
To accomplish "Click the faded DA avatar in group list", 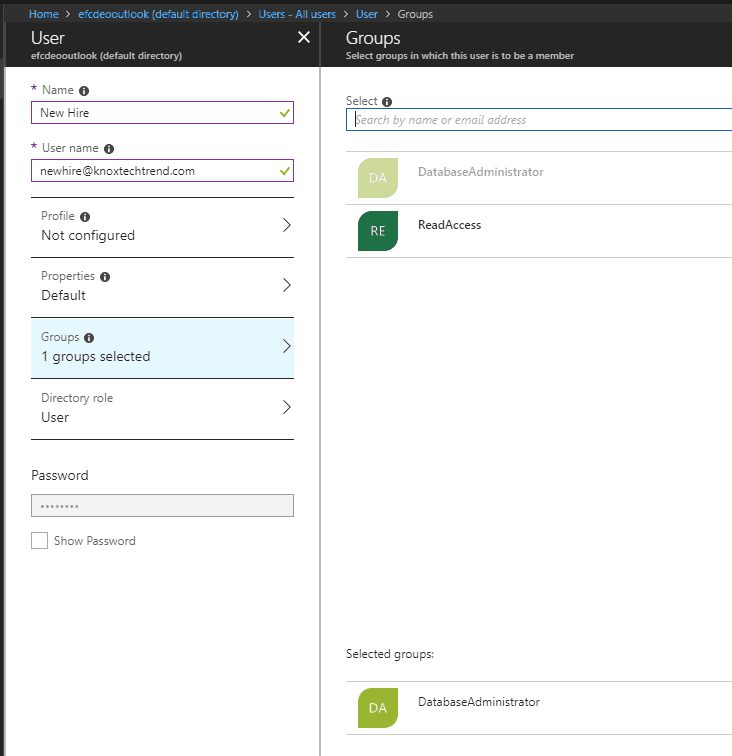I will pos(377,178).
